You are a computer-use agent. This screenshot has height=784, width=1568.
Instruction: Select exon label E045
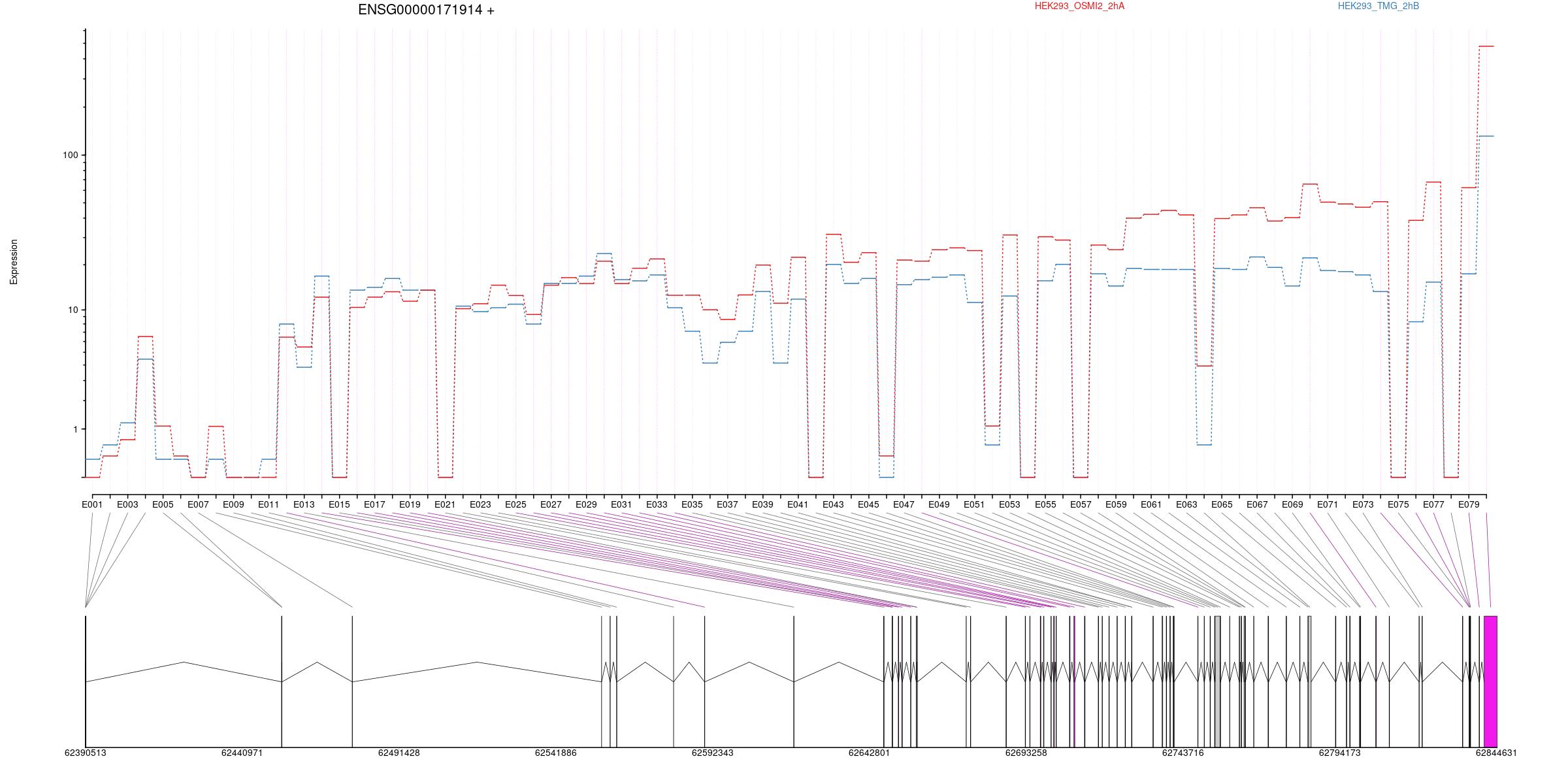tap(868, 504)
